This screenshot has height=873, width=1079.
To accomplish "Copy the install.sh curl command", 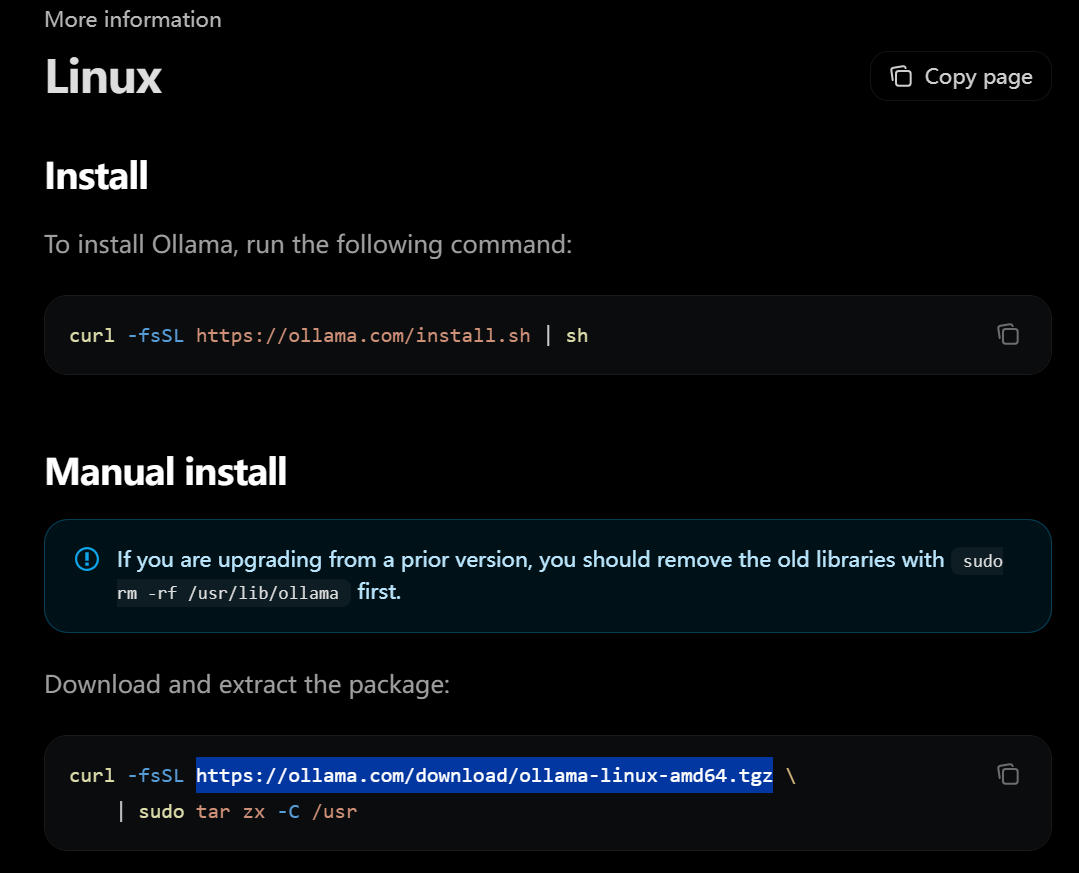I will (1008, 334).
